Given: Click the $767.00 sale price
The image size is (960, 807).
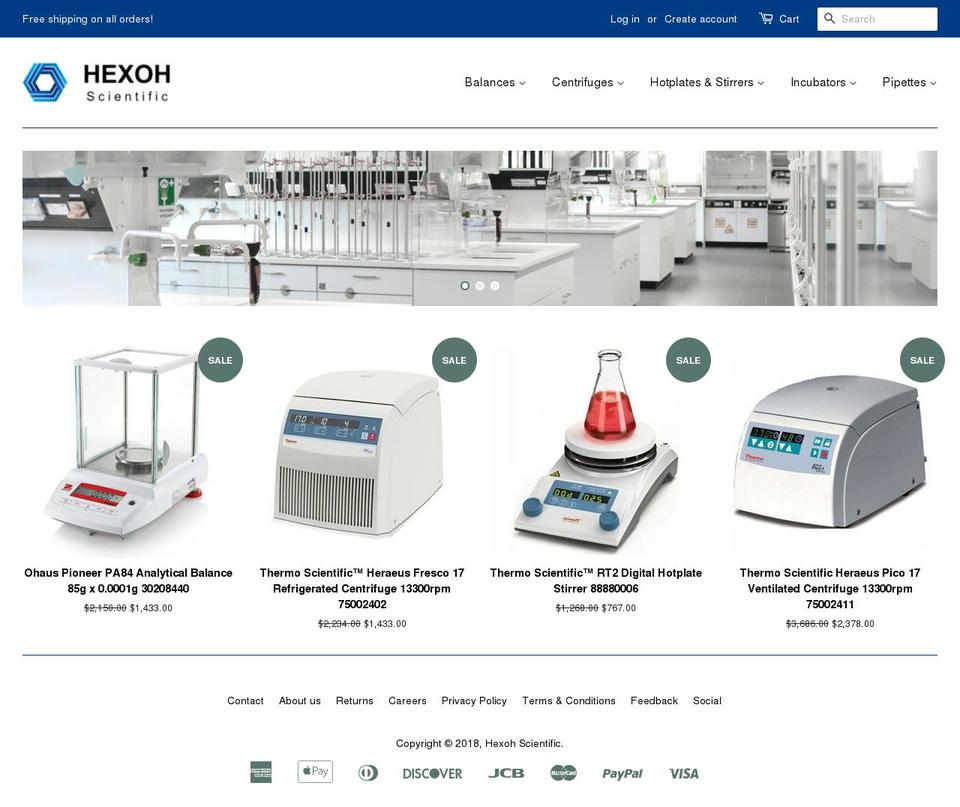Looking at the screenshot, I should coord(619,608).
